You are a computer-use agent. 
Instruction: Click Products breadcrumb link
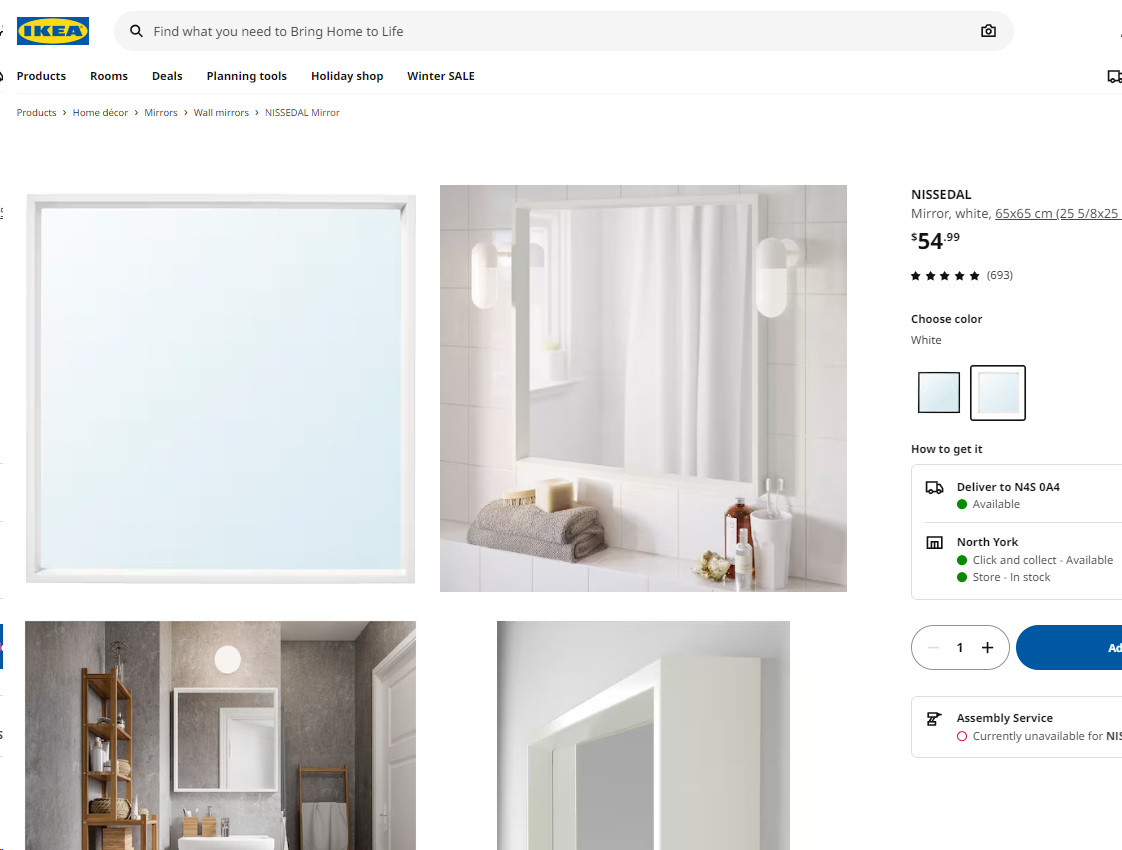click(36, 112)
